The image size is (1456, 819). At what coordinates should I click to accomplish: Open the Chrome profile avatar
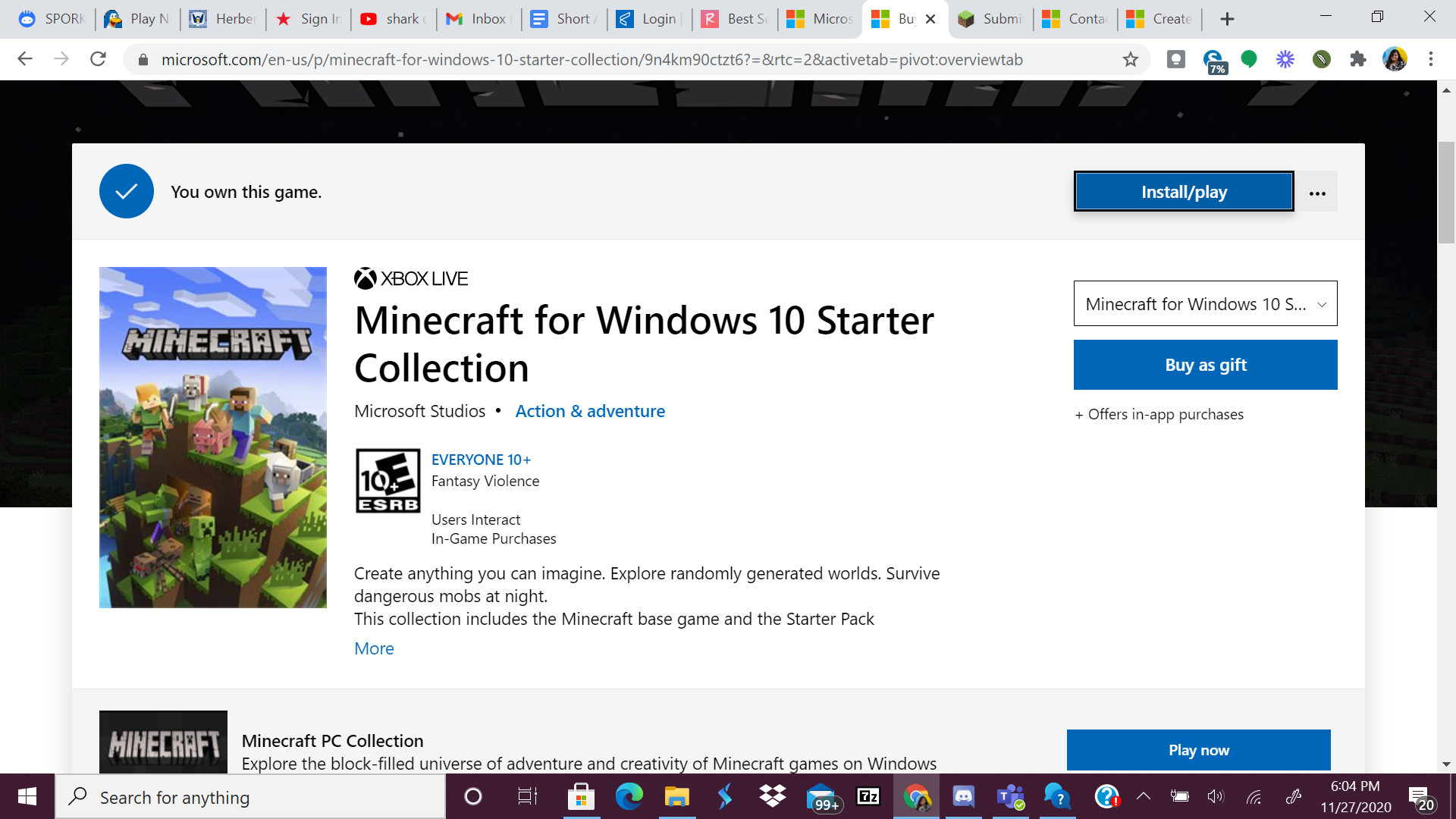coord(1395,59)
